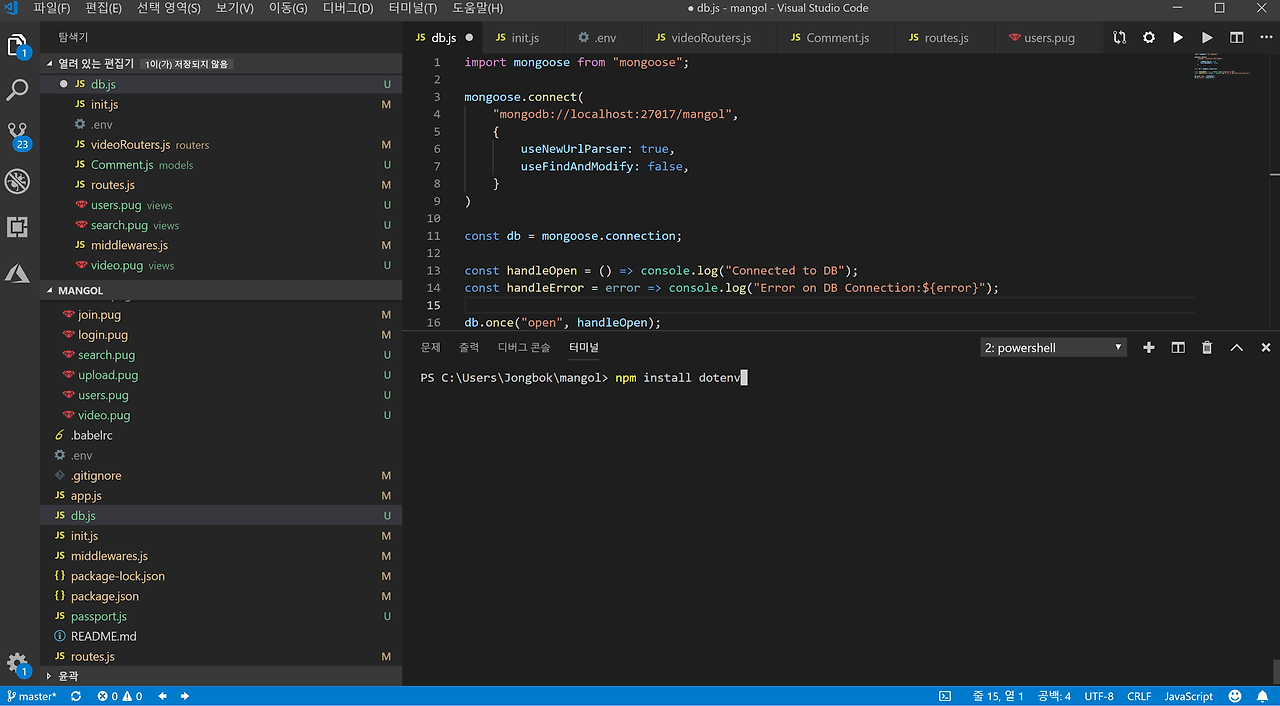
Task: Open the Search view in activity bar
Action: pyautogui.click(x=18, y=90)
